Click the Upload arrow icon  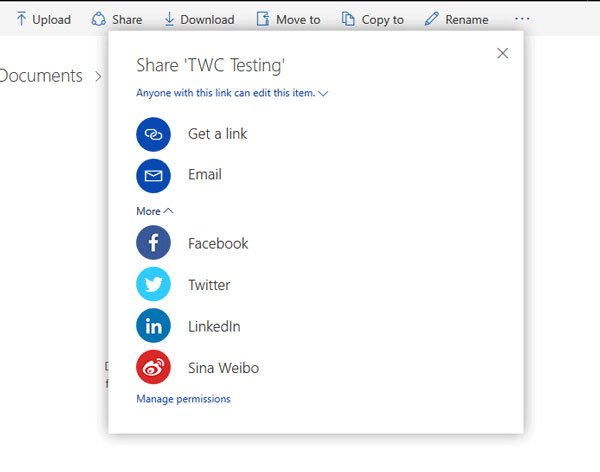[22, 19]
